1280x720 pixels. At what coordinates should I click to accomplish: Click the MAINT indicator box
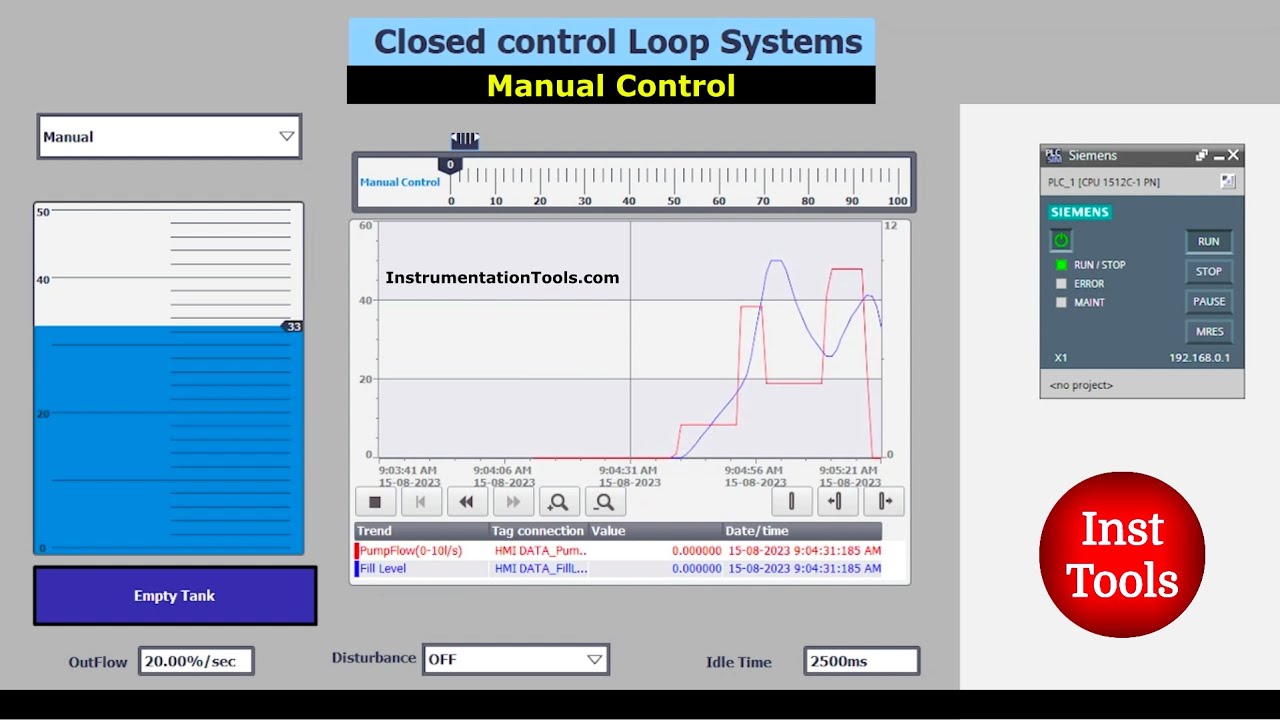(1060, 302)
